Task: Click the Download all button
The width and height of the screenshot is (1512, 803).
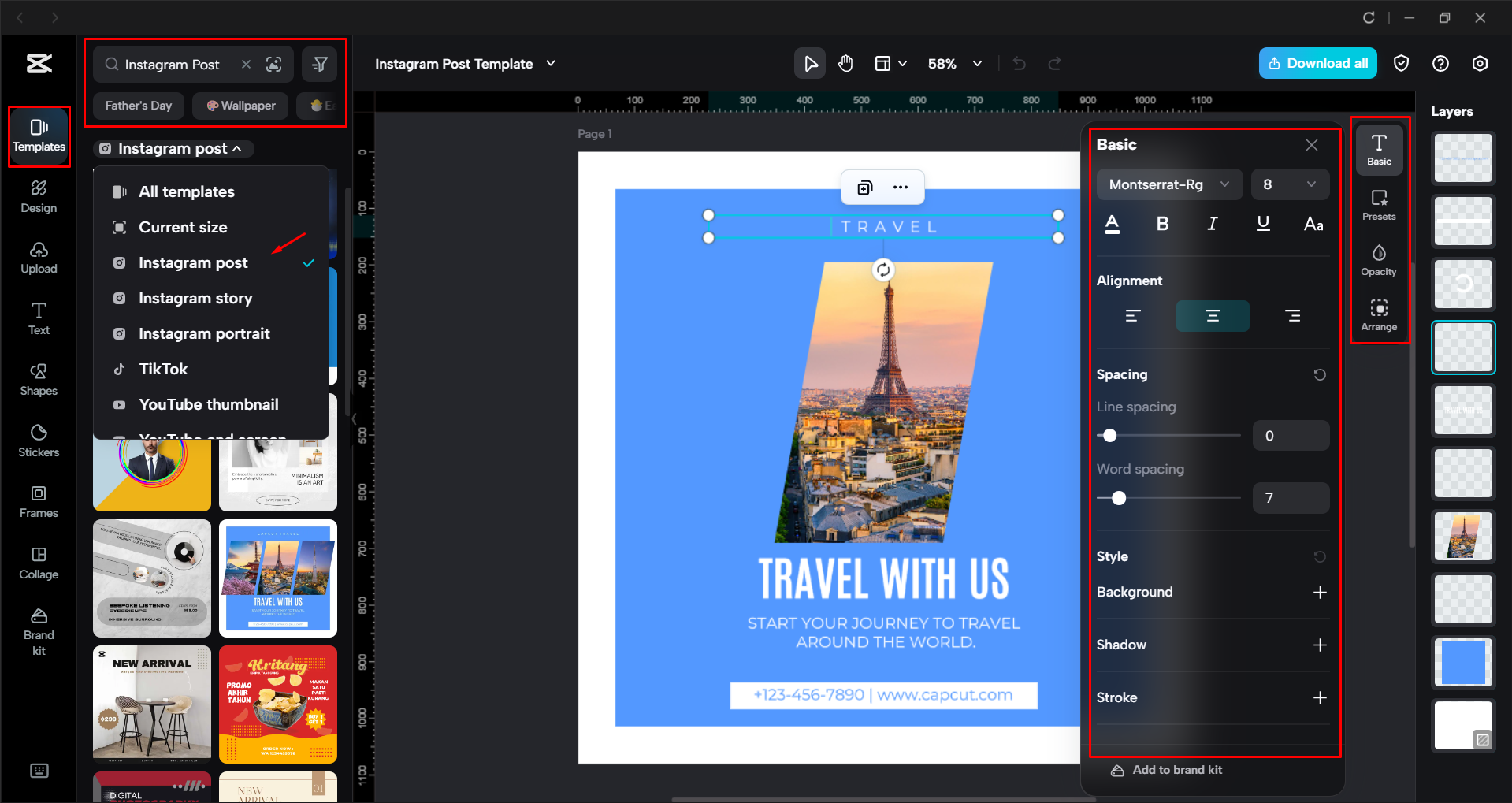Action: (1317, 63)
